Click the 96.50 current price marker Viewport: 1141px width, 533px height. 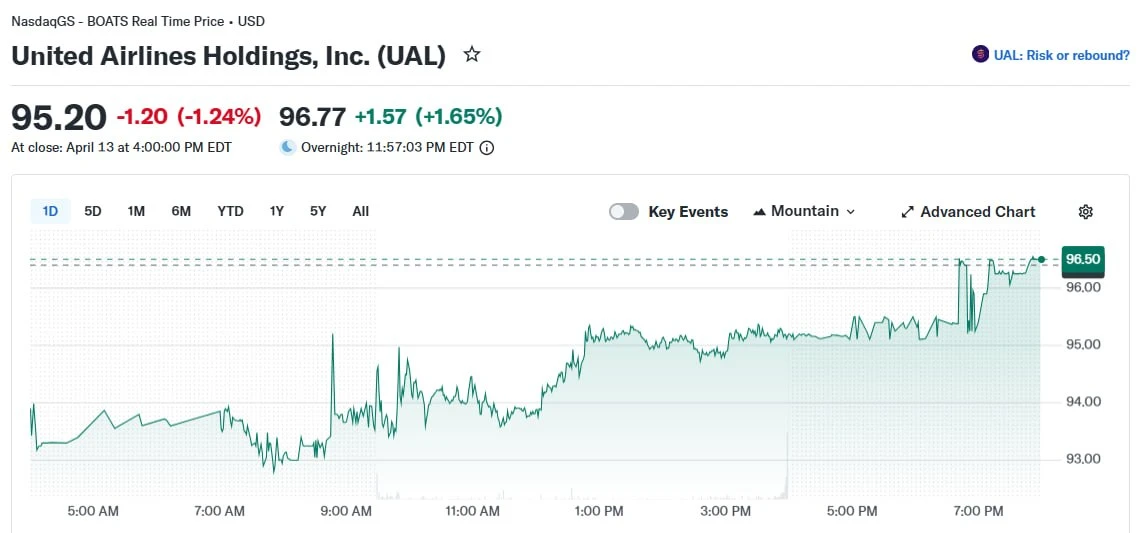[1084, 259]
